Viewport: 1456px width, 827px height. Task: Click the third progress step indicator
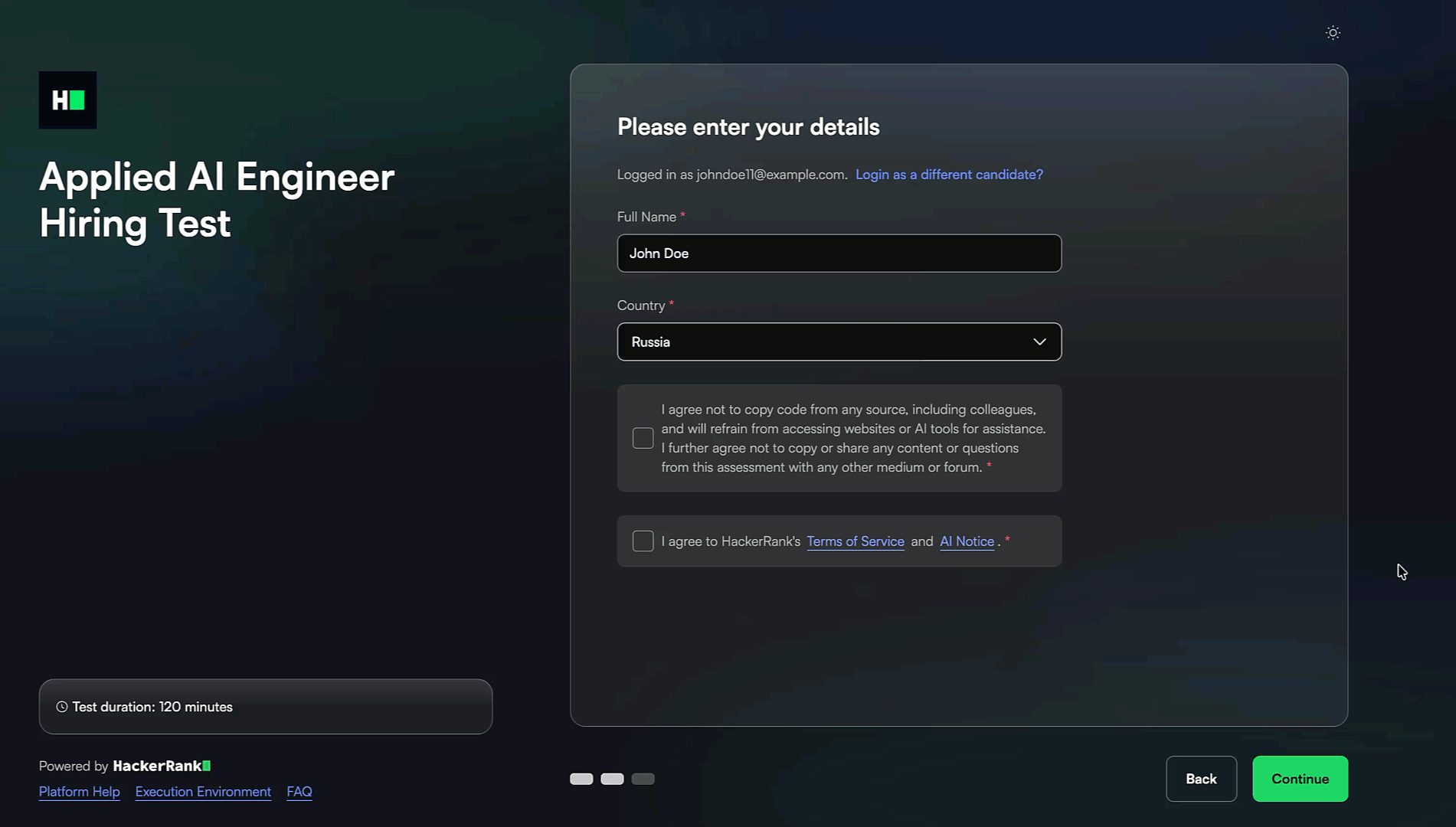(x=643, y=779)
